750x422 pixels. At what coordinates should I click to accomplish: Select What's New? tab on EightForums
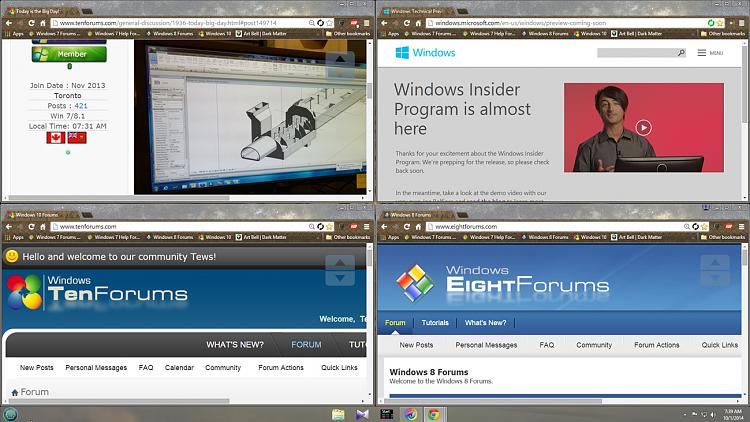click(x=485, y=323)
